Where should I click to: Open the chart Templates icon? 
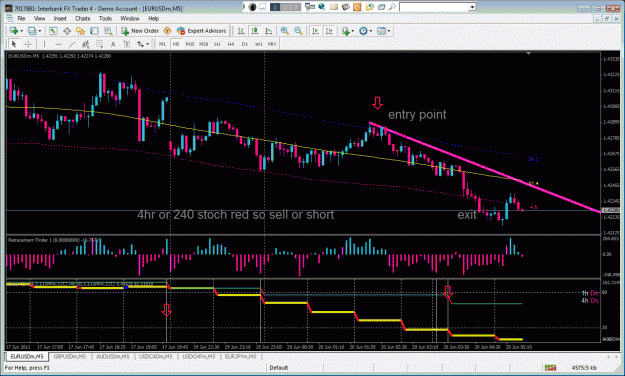tap(381, 31)
